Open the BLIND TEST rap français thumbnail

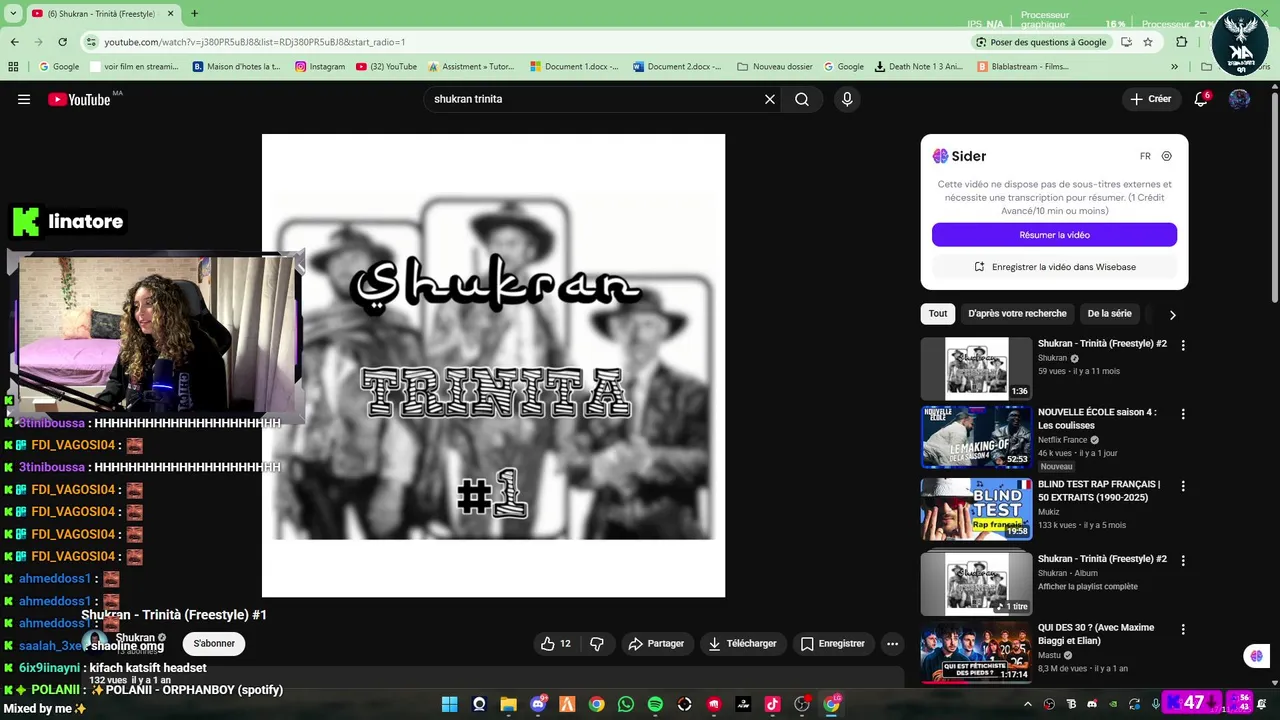976,509
